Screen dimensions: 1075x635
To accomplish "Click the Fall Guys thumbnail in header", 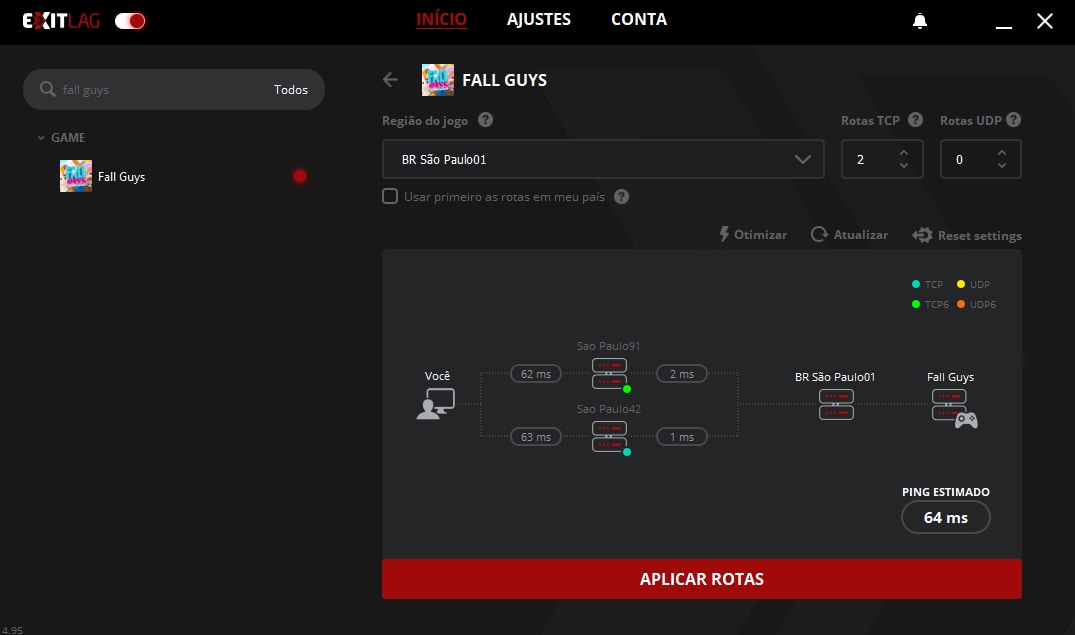I will point(438,80).
